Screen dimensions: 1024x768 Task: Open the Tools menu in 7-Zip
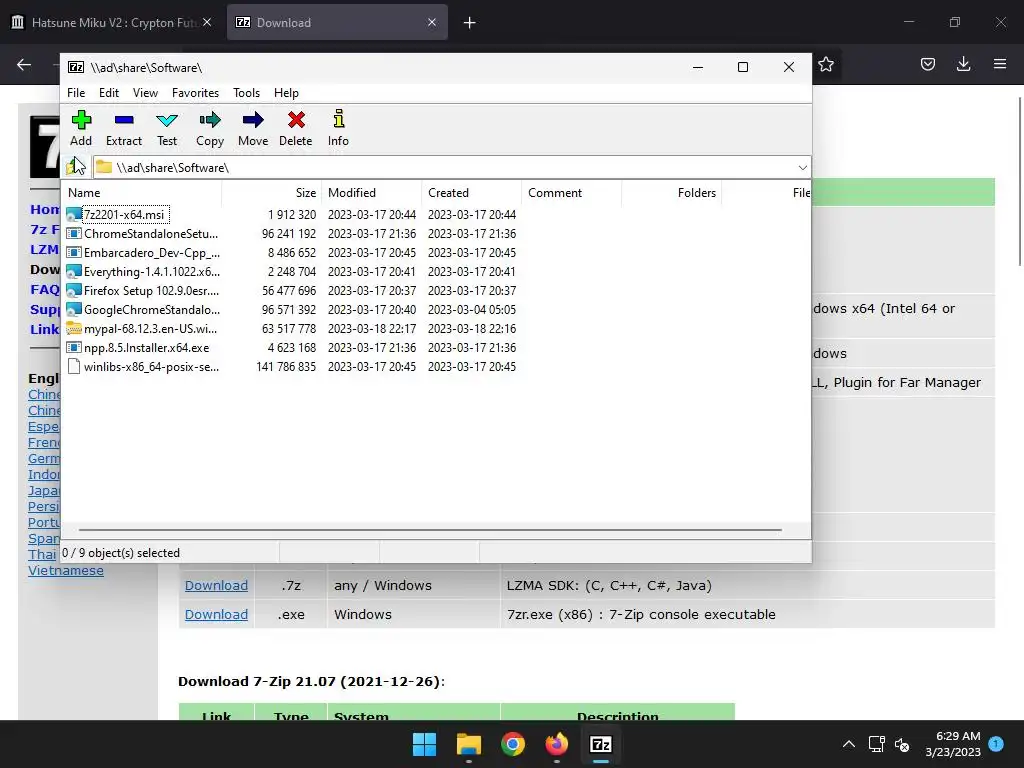click(x=246, y=93)
